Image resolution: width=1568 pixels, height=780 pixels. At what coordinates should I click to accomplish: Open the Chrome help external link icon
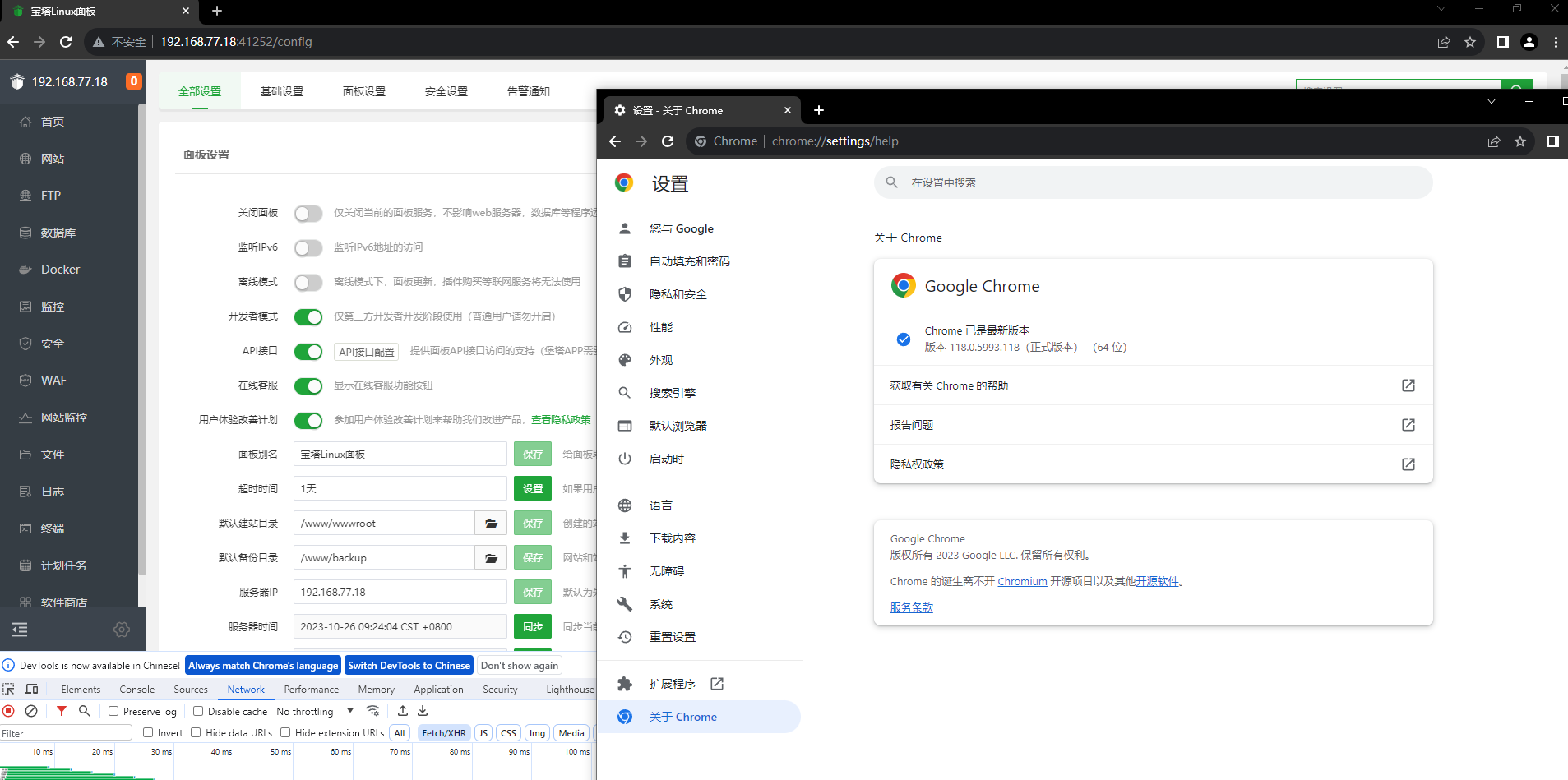[x=1408, y=385]
